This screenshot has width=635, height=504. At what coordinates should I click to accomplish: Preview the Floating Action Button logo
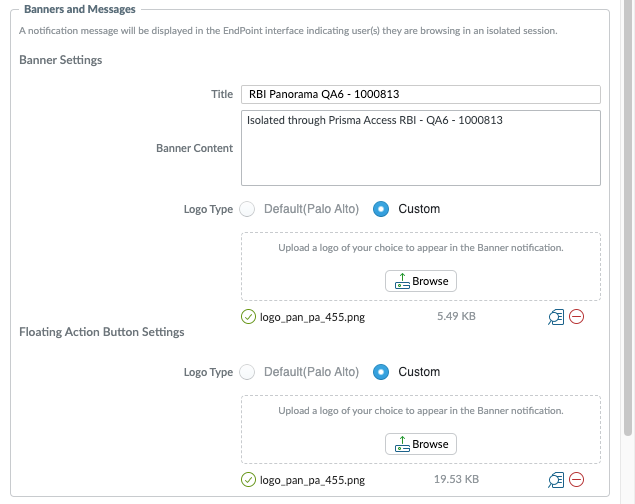click(556, 480)
